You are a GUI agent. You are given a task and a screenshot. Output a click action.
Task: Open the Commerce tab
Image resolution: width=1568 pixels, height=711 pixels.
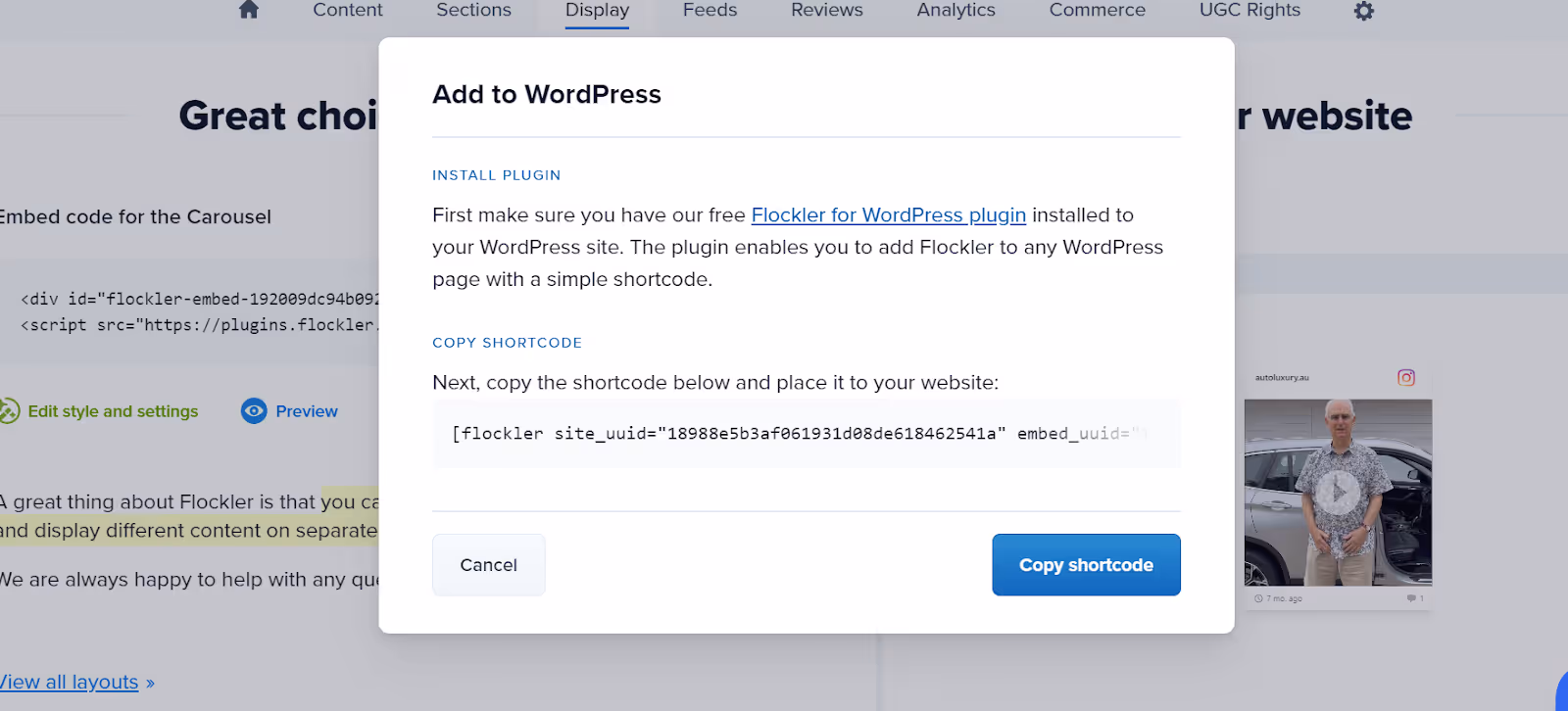click(1098, 10)
